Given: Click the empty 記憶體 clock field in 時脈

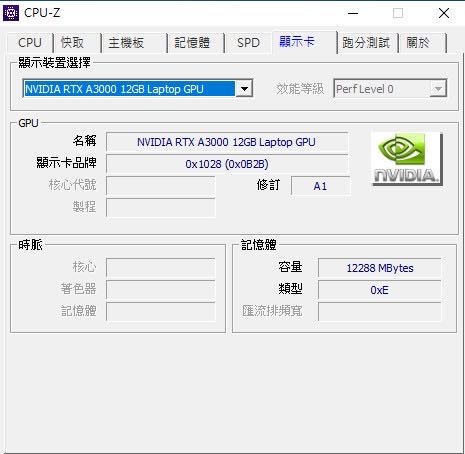Looking at the screenshot, I should 161,311.
